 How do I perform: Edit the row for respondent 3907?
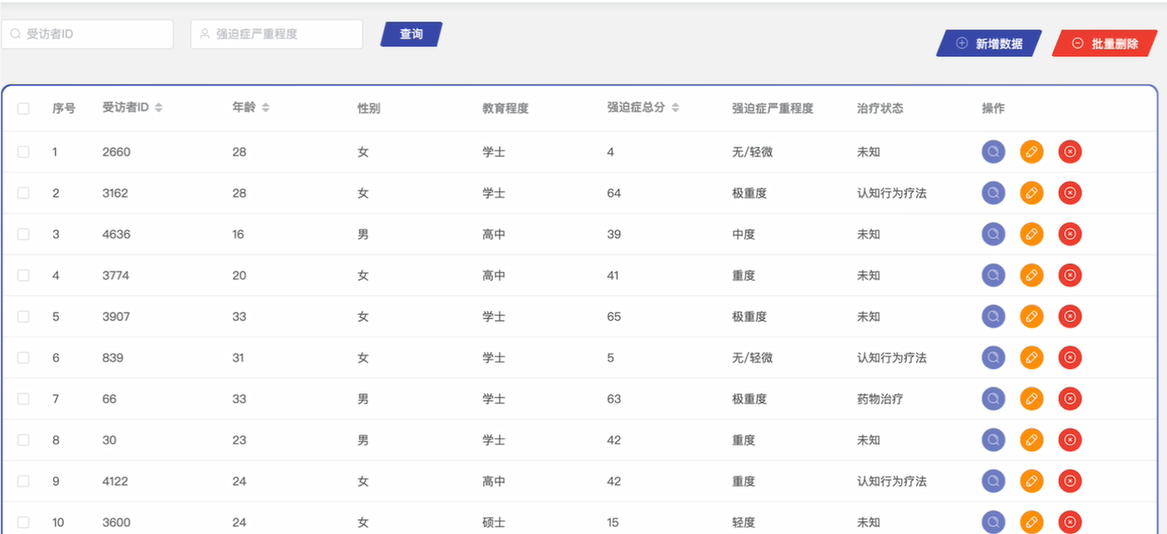tap(1032, 317)
